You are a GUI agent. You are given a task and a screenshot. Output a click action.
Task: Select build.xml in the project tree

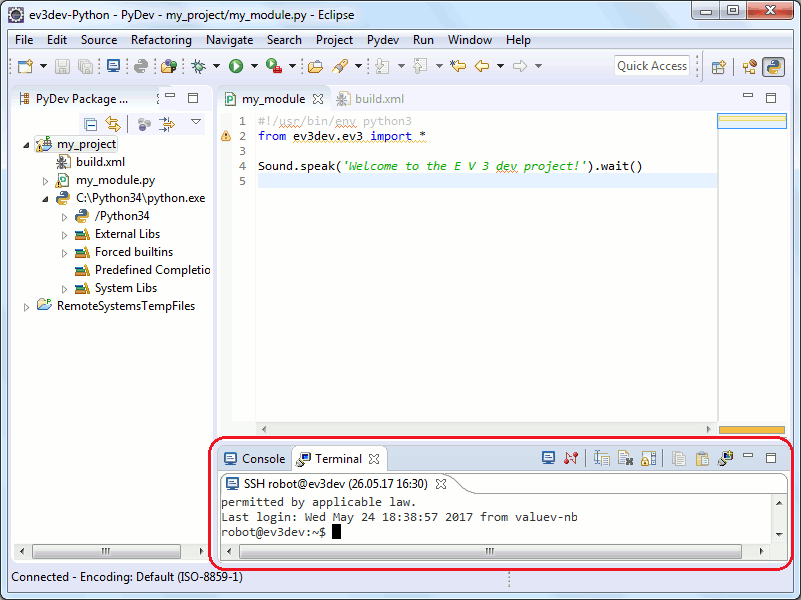pos(100,162)
